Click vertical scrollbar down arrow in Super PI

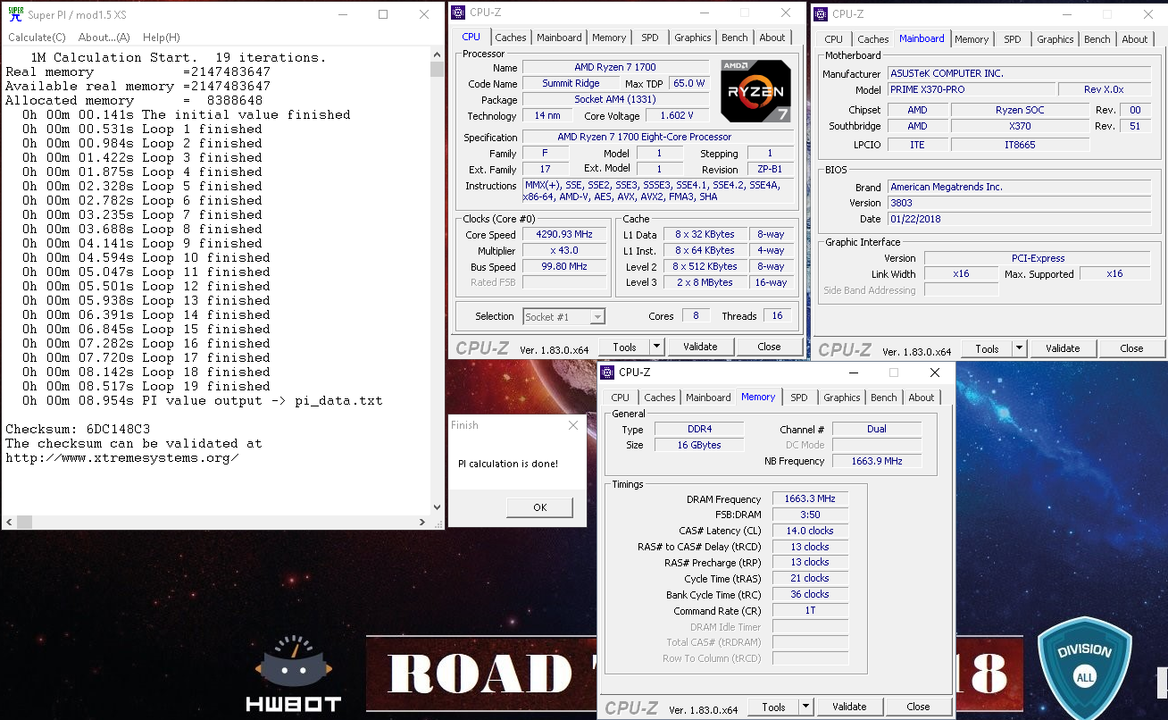coord(437,507)
